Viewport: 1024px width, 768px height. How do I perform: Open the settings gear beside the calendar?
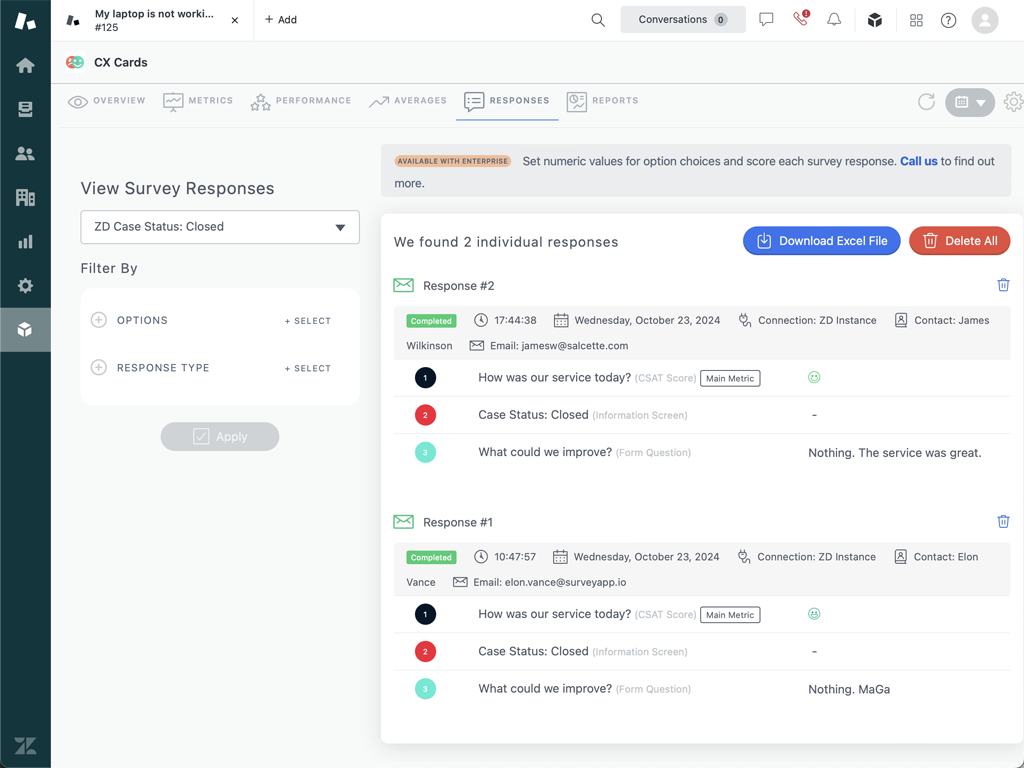[1013, 102]
